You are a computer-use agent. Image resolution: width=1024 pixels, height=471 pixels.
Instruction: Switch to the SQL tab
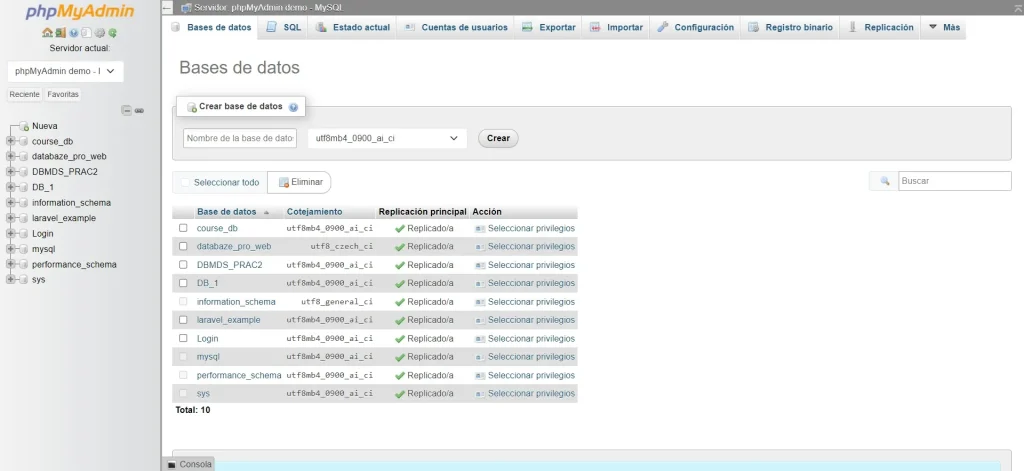(x=283, y=27)
